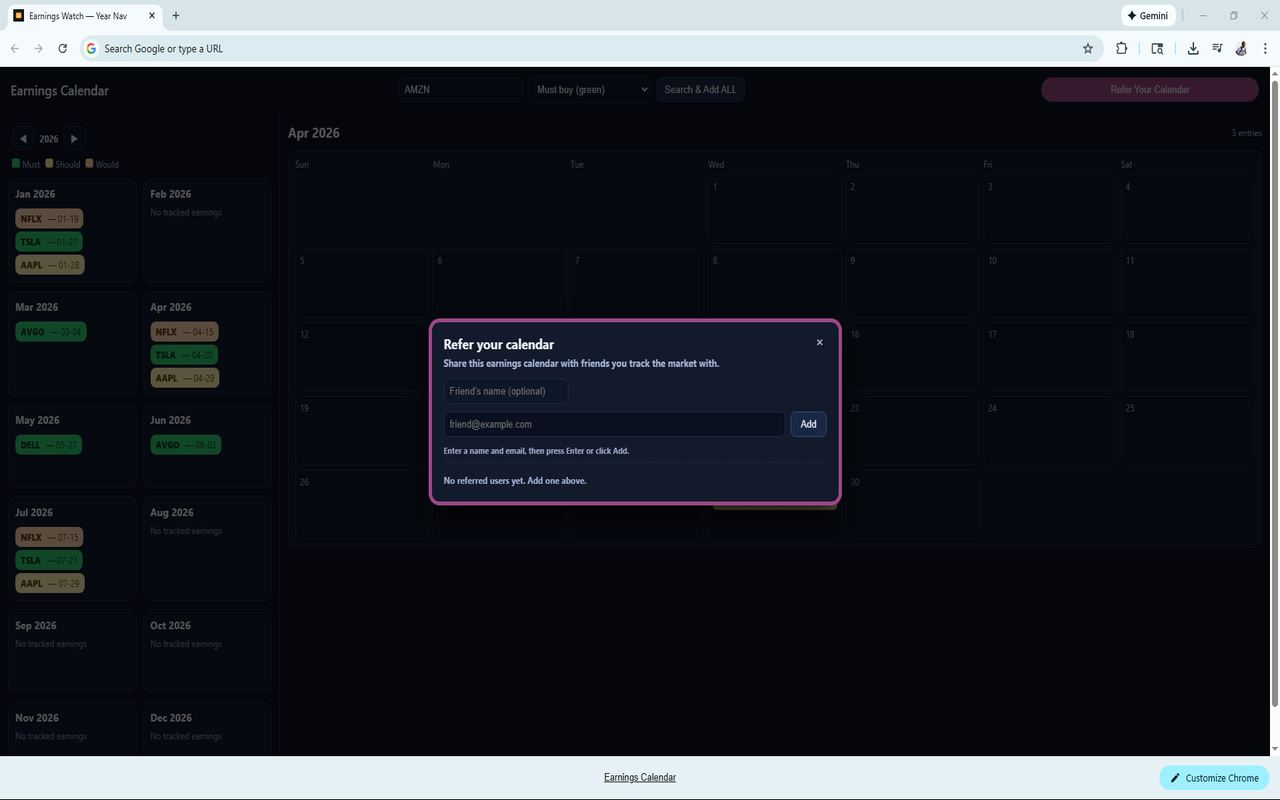Open Gemini from the browser toolbar

click(1148, 15)
